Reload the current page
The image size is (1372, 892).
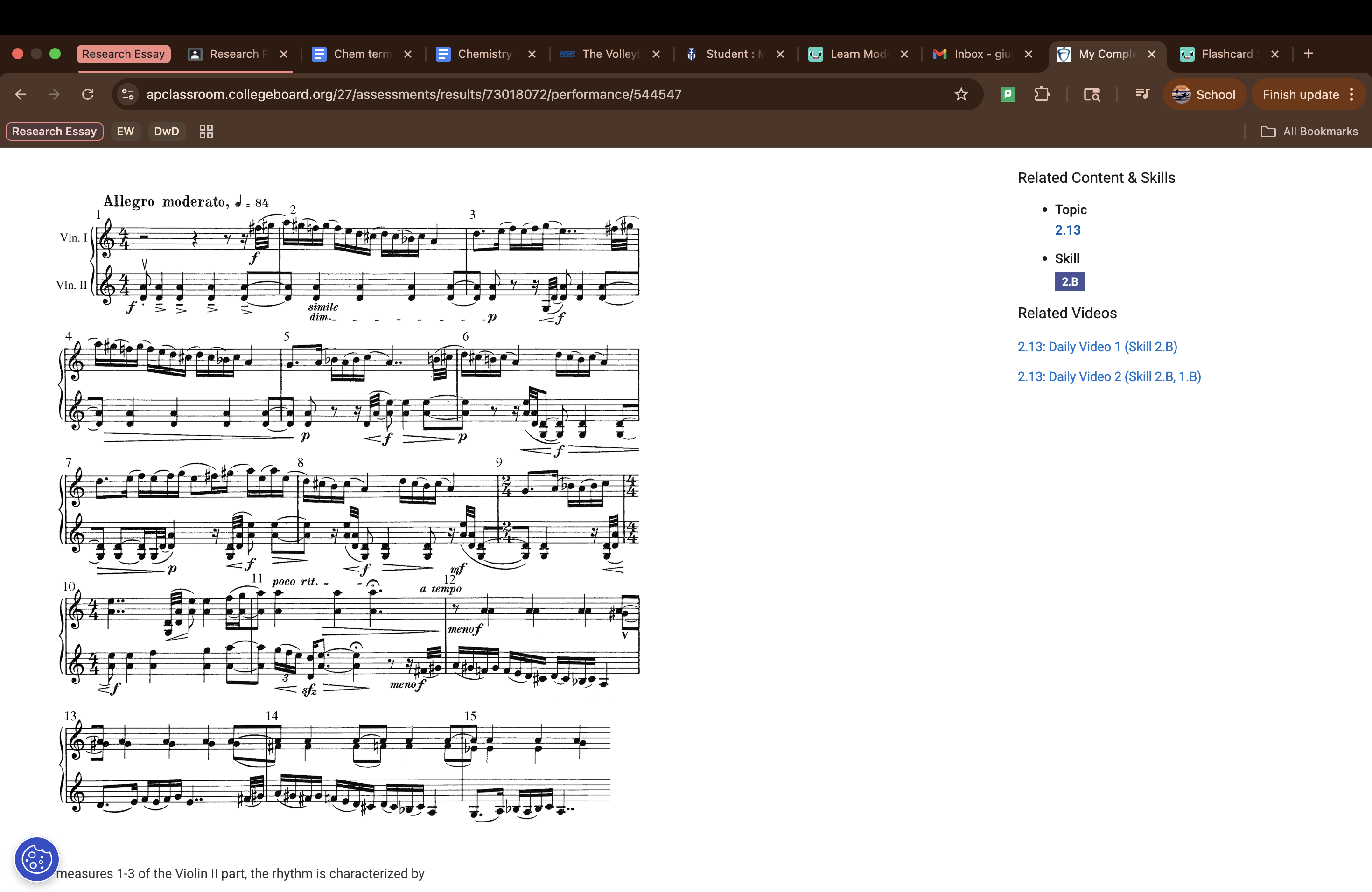click(88, 95)
